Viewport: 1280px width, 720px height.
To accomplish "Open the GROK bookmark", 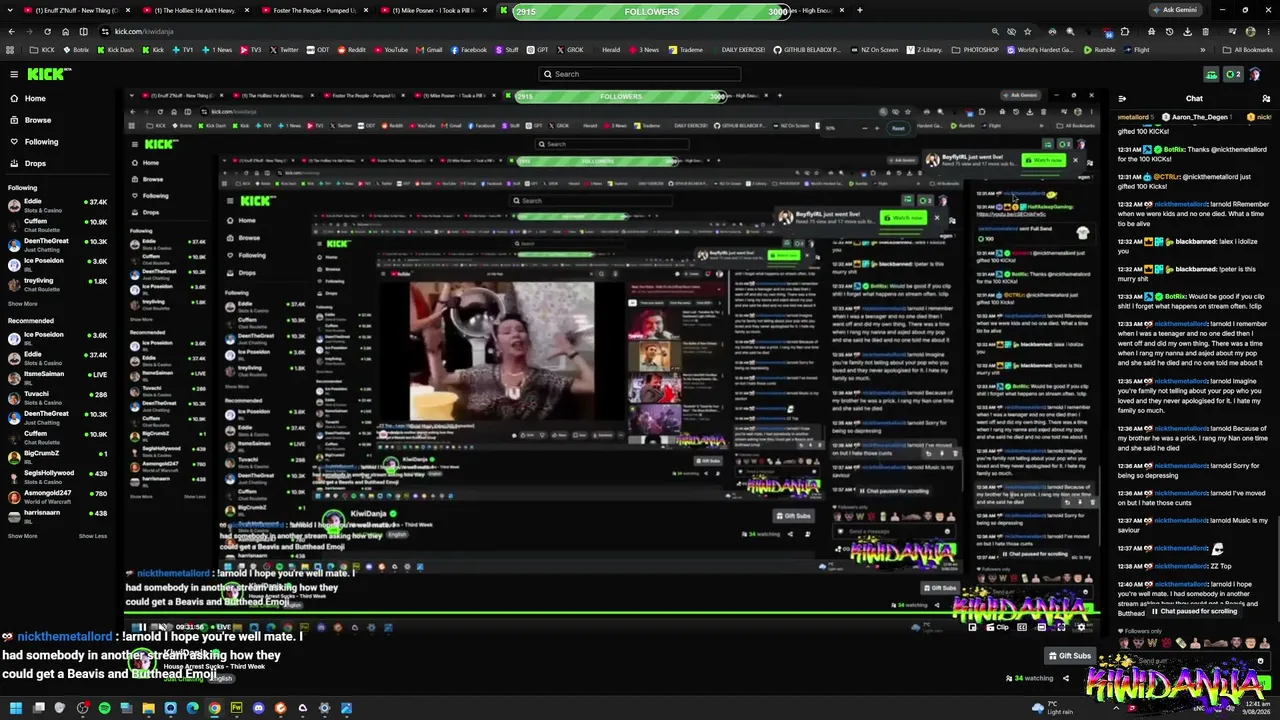I will pos(570,50).
